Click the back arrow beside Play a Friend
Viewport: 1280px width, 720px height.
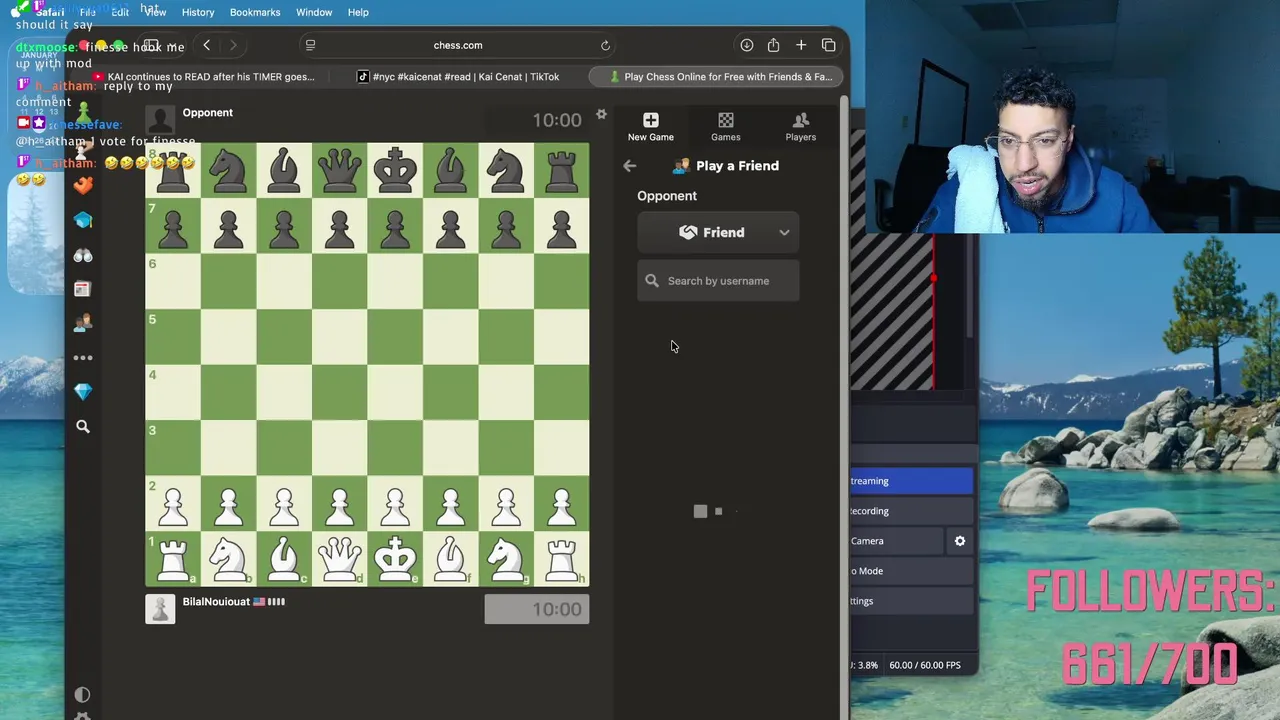(x=629, y=166)
